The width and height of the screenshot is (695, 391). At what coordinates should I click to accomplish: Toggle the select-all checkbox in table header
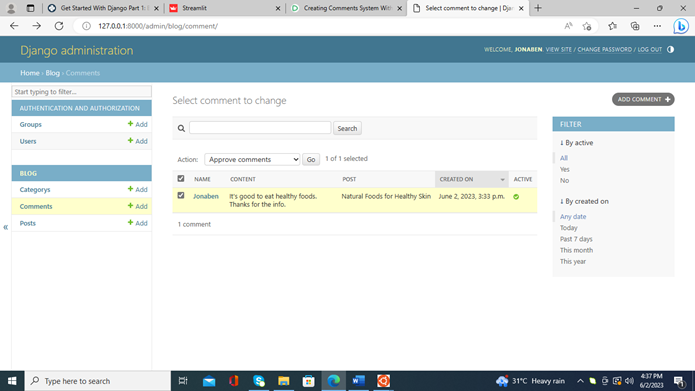point(181,179)
